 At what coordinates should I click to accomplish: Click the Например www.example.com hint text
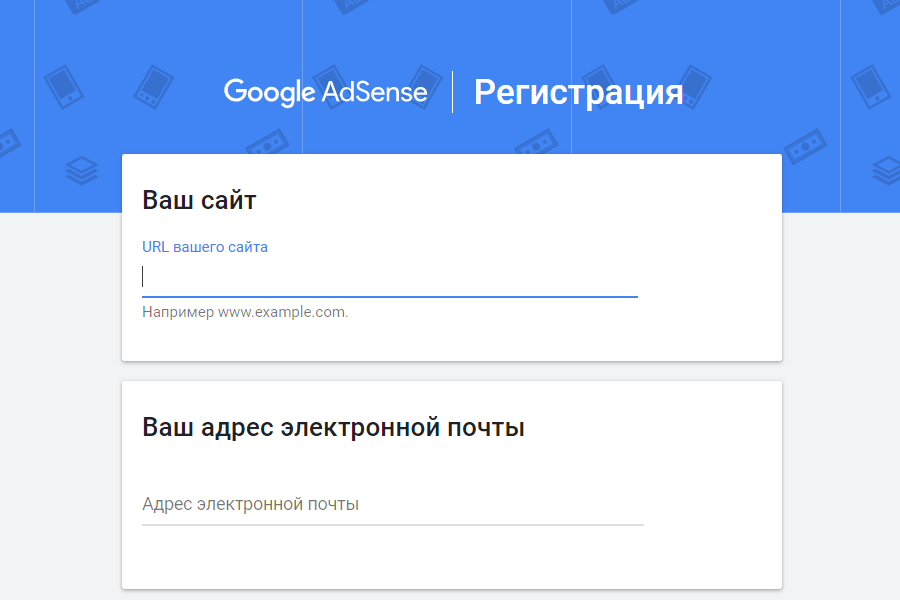point(245,312)
